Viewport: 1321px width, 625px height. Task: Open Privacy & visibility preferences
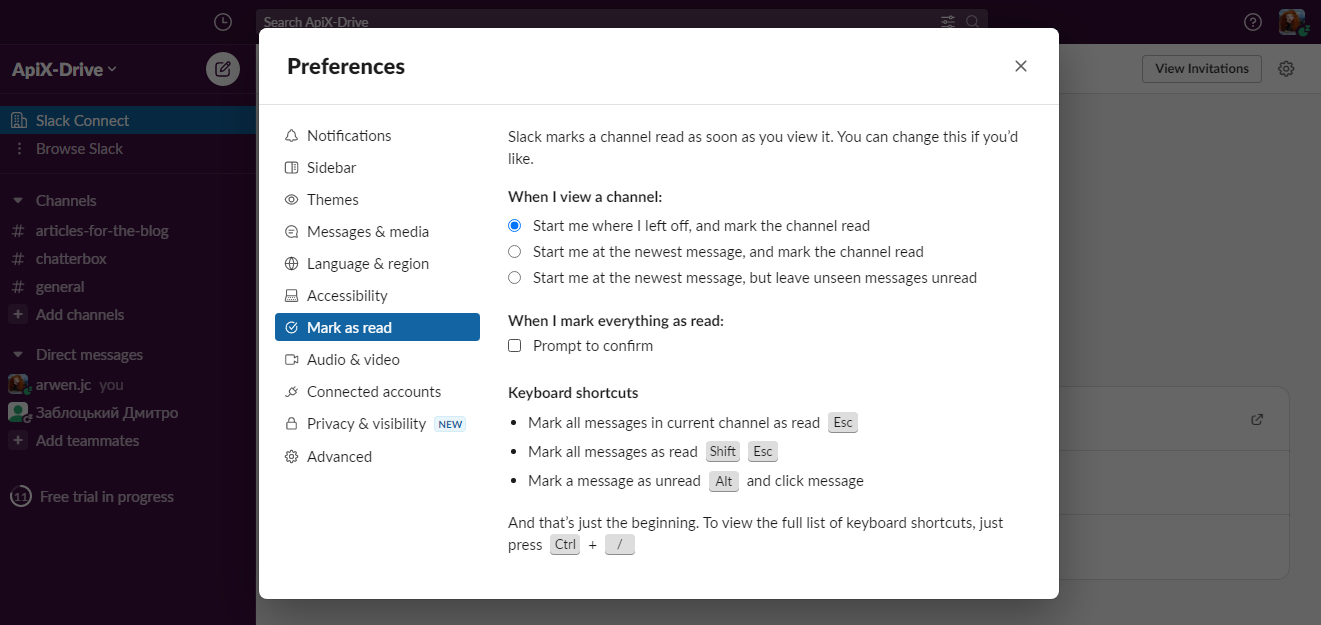(377, 423)
